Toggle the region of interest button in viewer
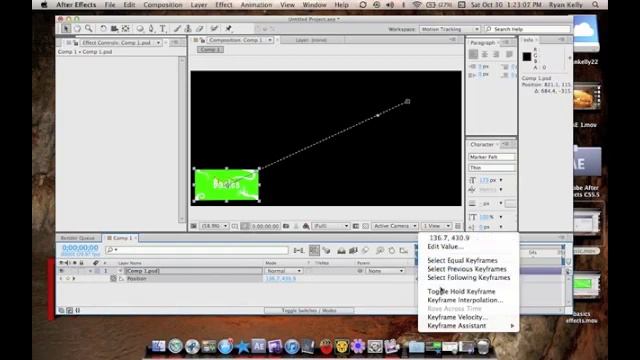Screen dimensions: 640x360 point(356,226)
